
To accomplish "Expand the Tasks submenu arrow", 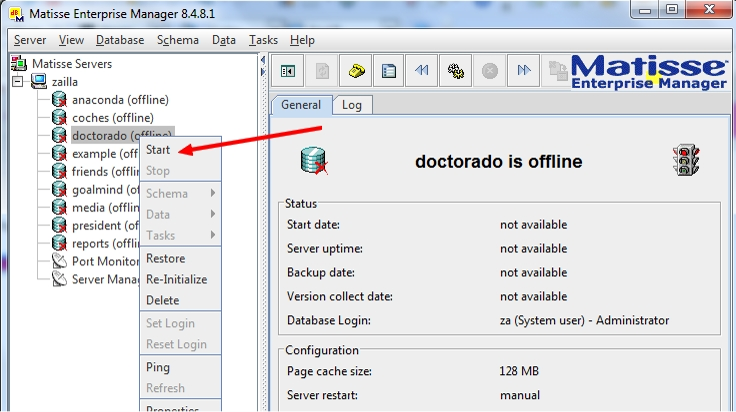I will click(x=213, y=235).
